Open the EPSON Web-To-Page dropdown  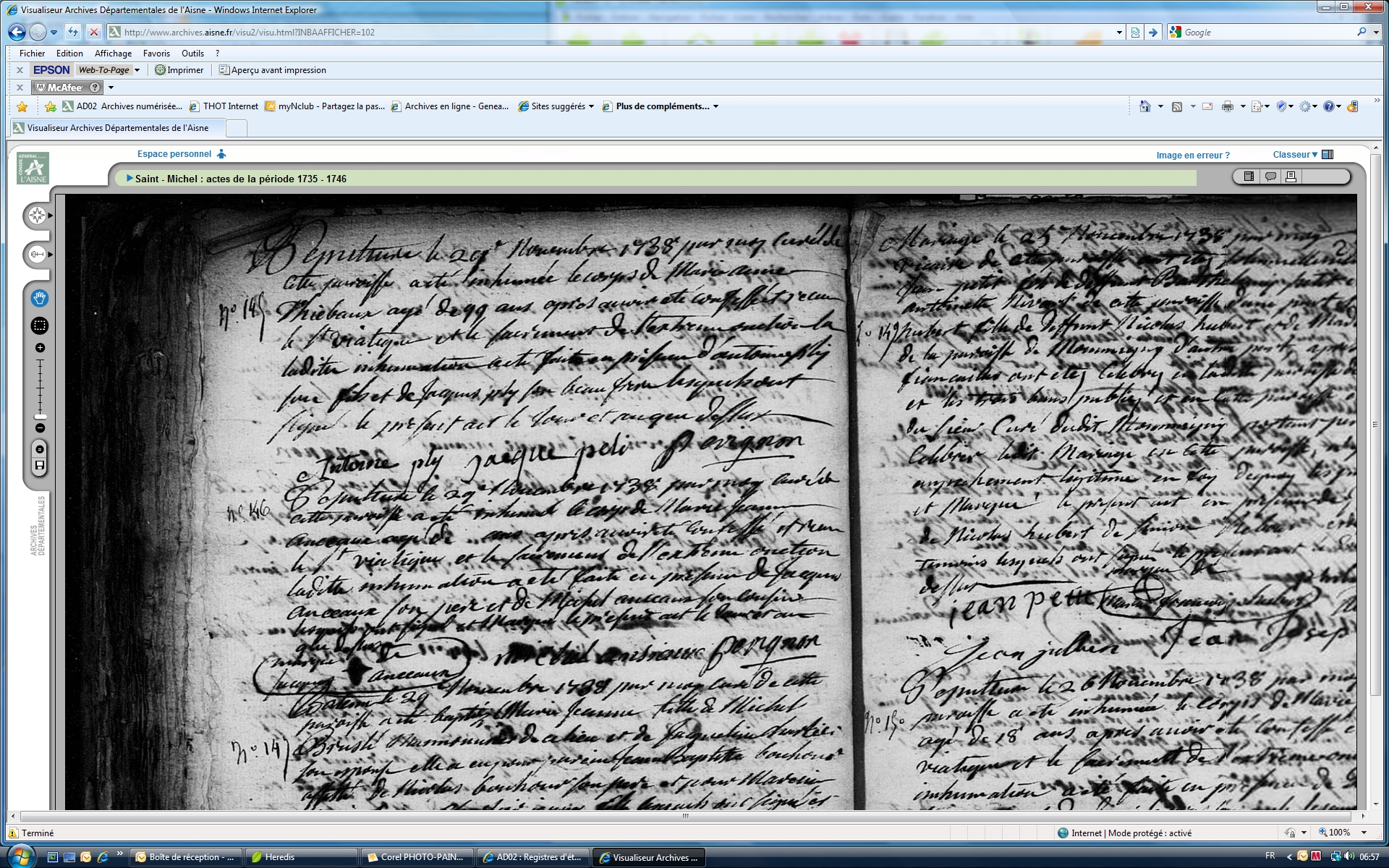coord(137,70)
